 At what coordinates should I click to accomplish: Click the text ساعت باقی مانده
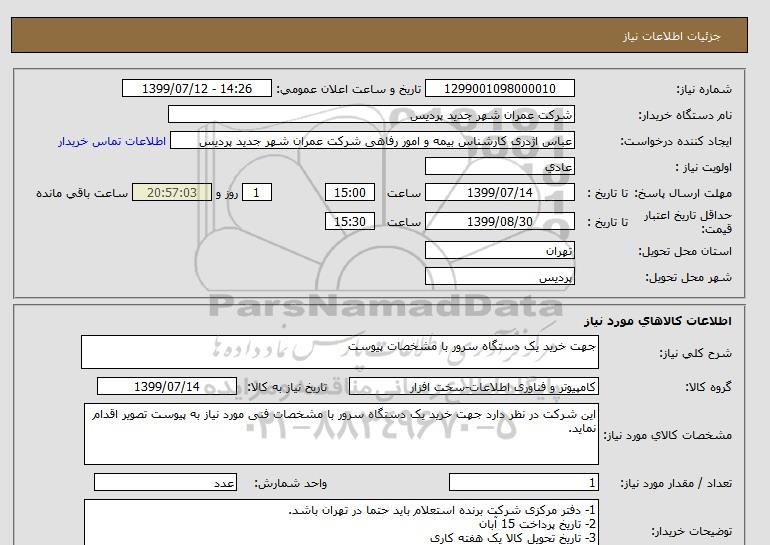point(82,193)
